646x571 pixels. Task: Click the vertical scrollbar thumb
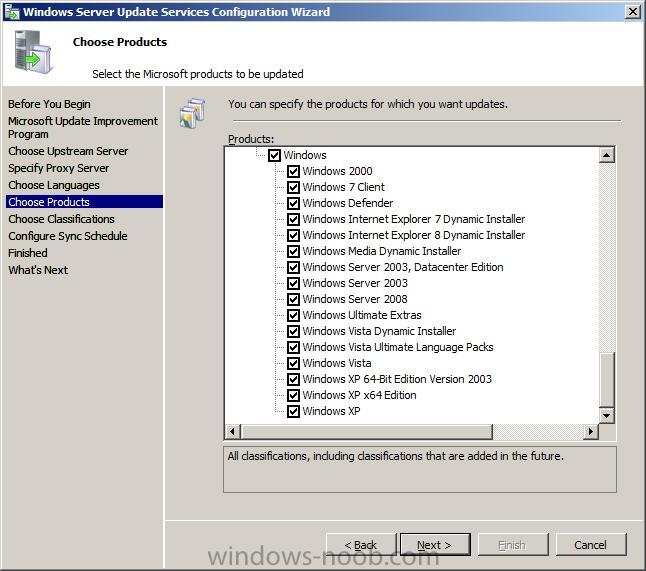pyautogui.click(x=606, y=380)
